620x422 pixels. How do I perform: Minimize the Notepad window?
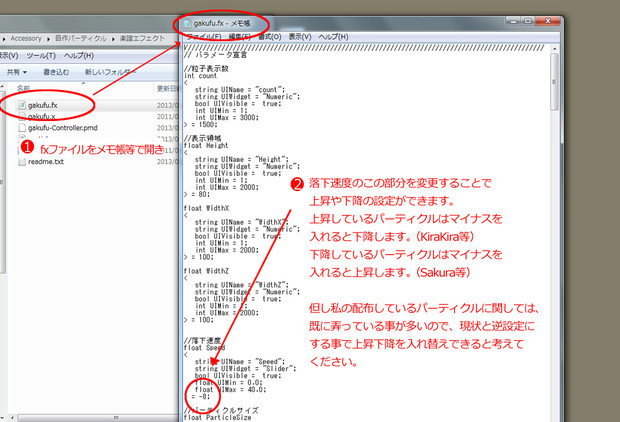(x=513, y=21)
